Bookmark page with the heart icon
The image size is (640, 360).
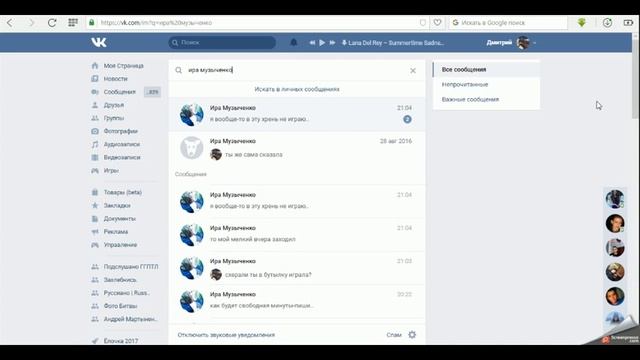437,22
